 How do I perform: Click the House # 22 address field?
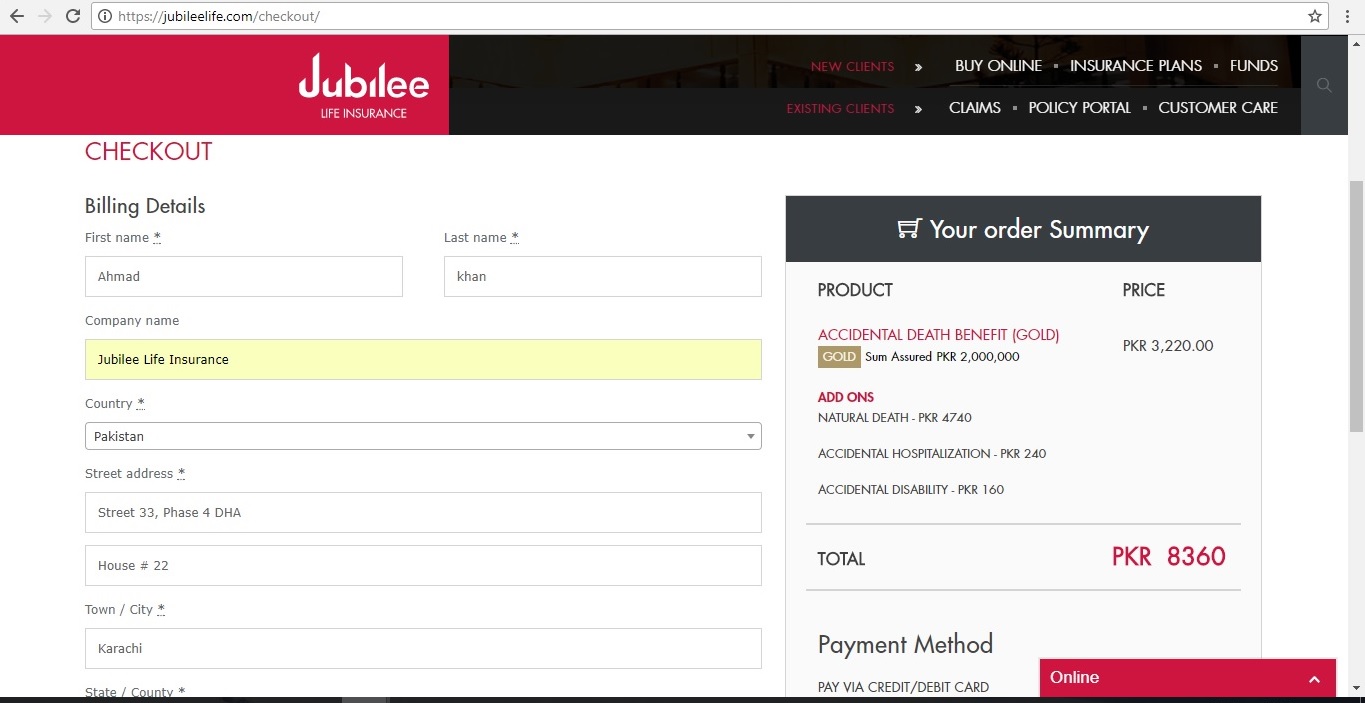click(x=423, y=566)
